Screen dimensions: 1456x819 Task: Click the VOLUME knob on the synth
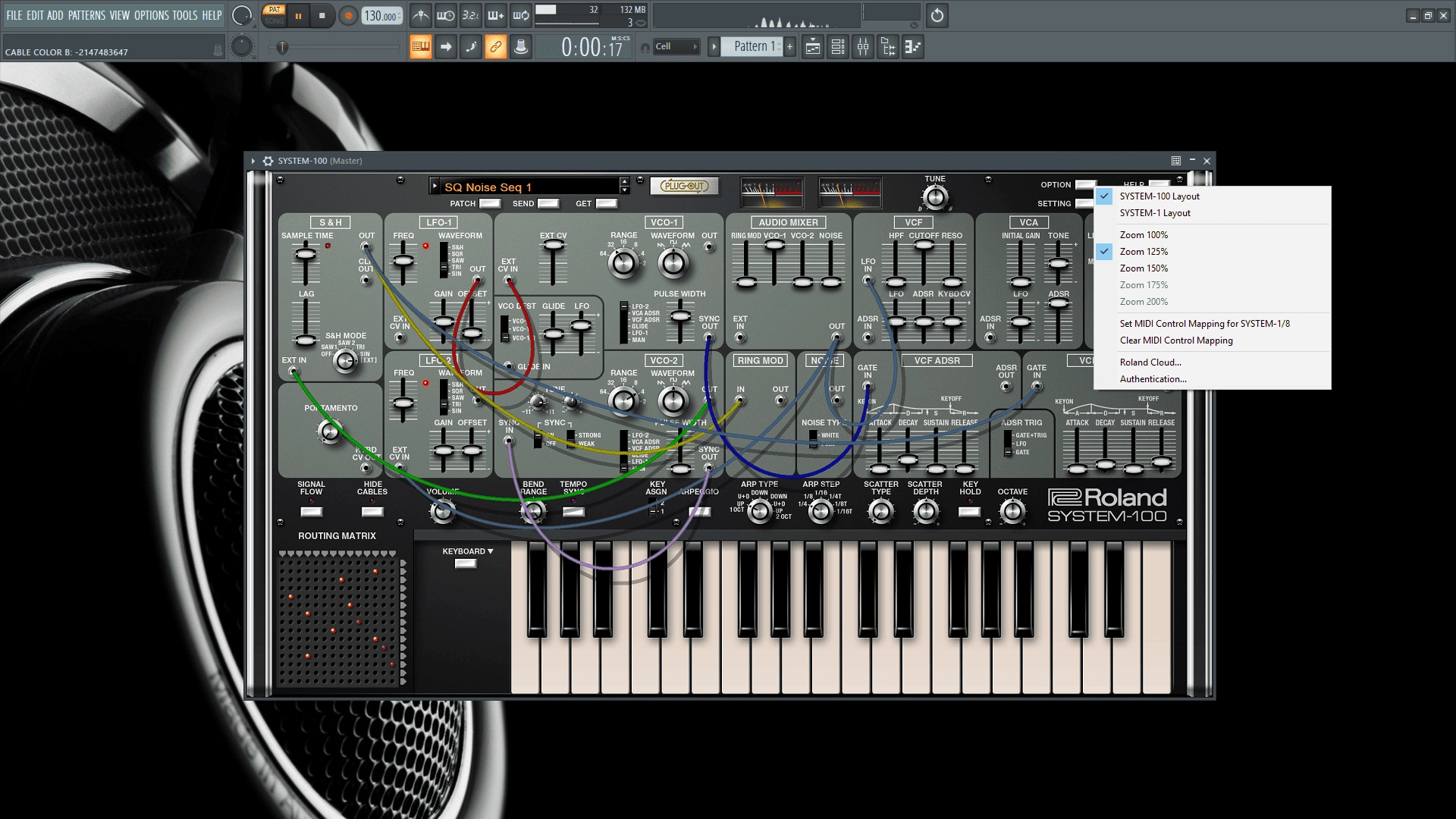[x=442, y=512]
